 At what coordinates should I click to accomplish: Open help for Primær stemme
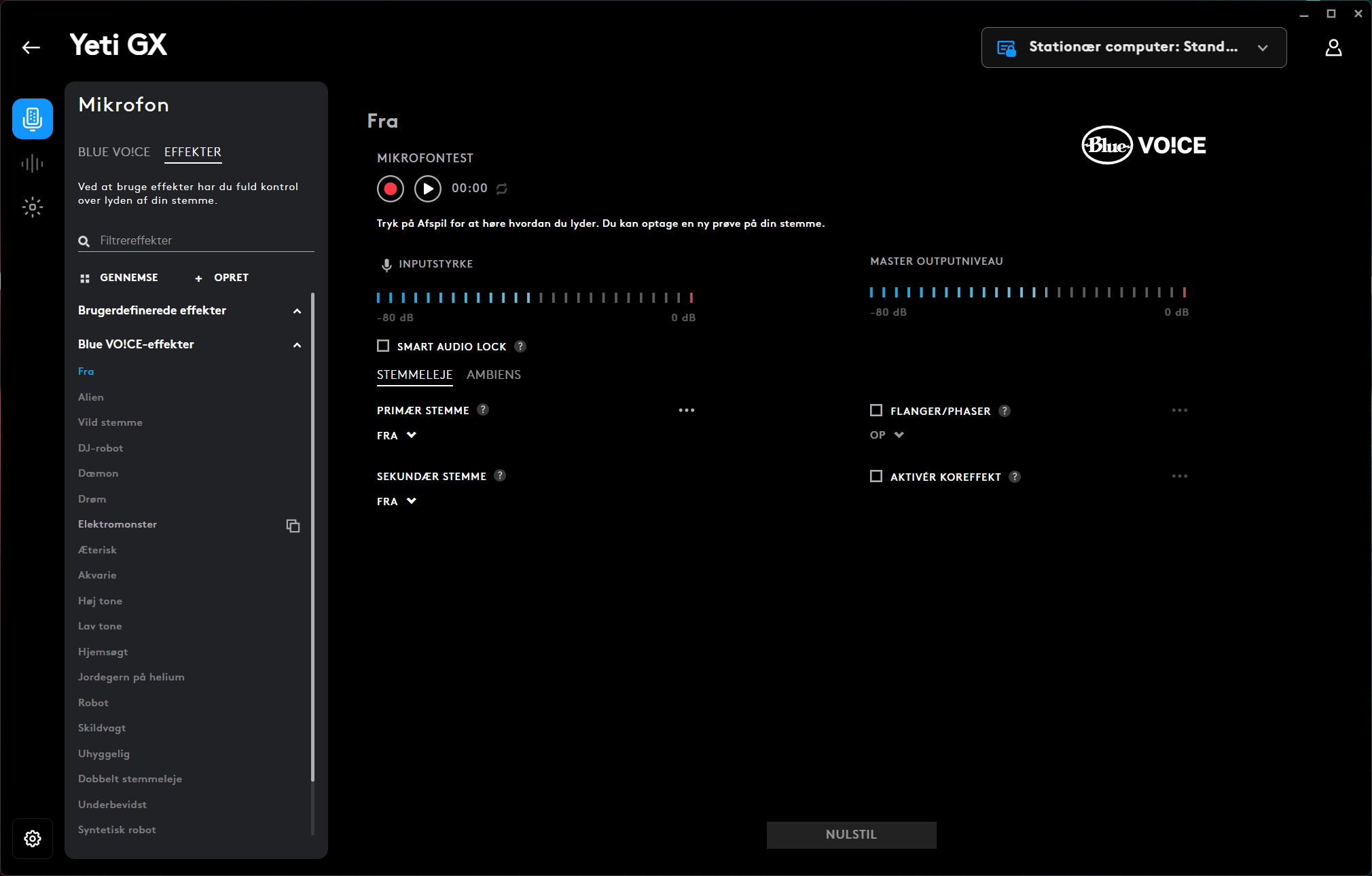pos(483,409)
